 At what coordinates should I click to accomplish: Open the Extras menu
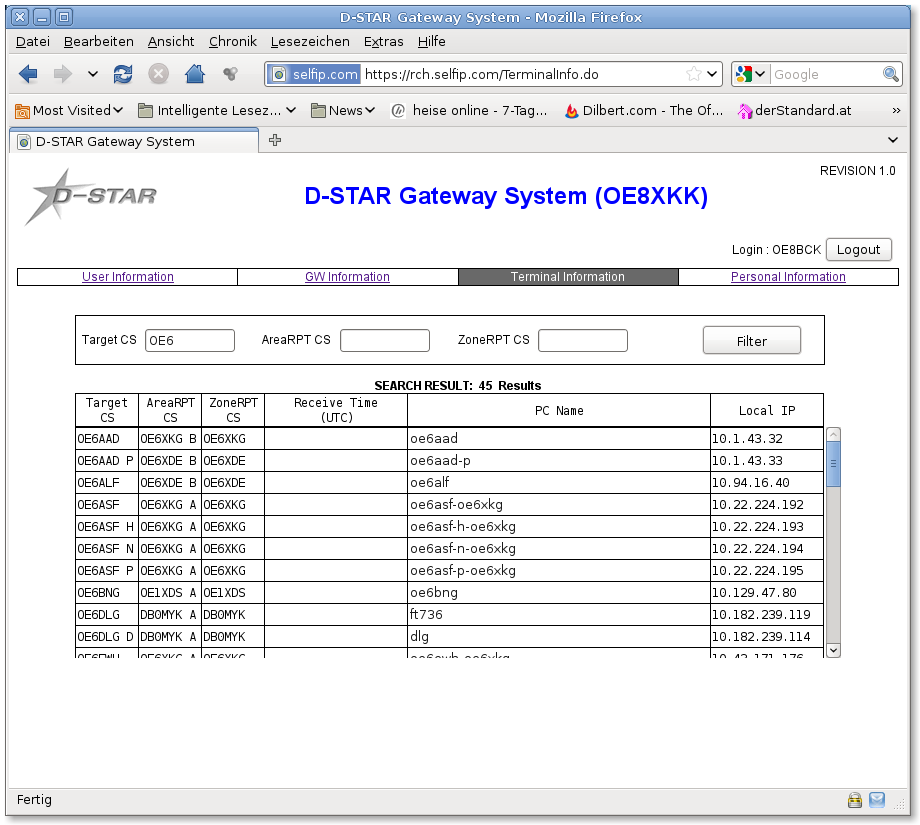point(384,42)
